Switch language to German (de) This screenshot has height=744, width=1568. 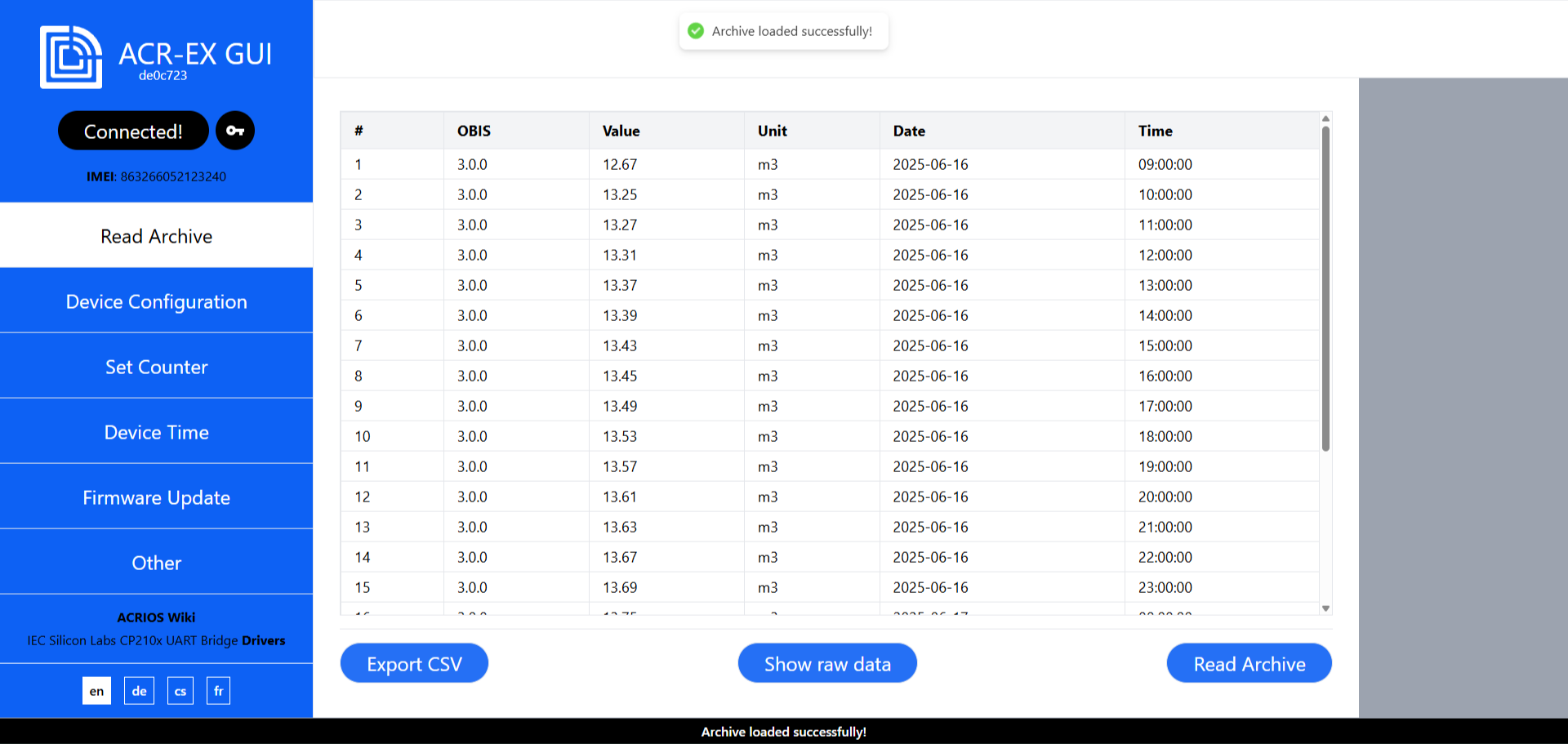[x=139, y=691]
